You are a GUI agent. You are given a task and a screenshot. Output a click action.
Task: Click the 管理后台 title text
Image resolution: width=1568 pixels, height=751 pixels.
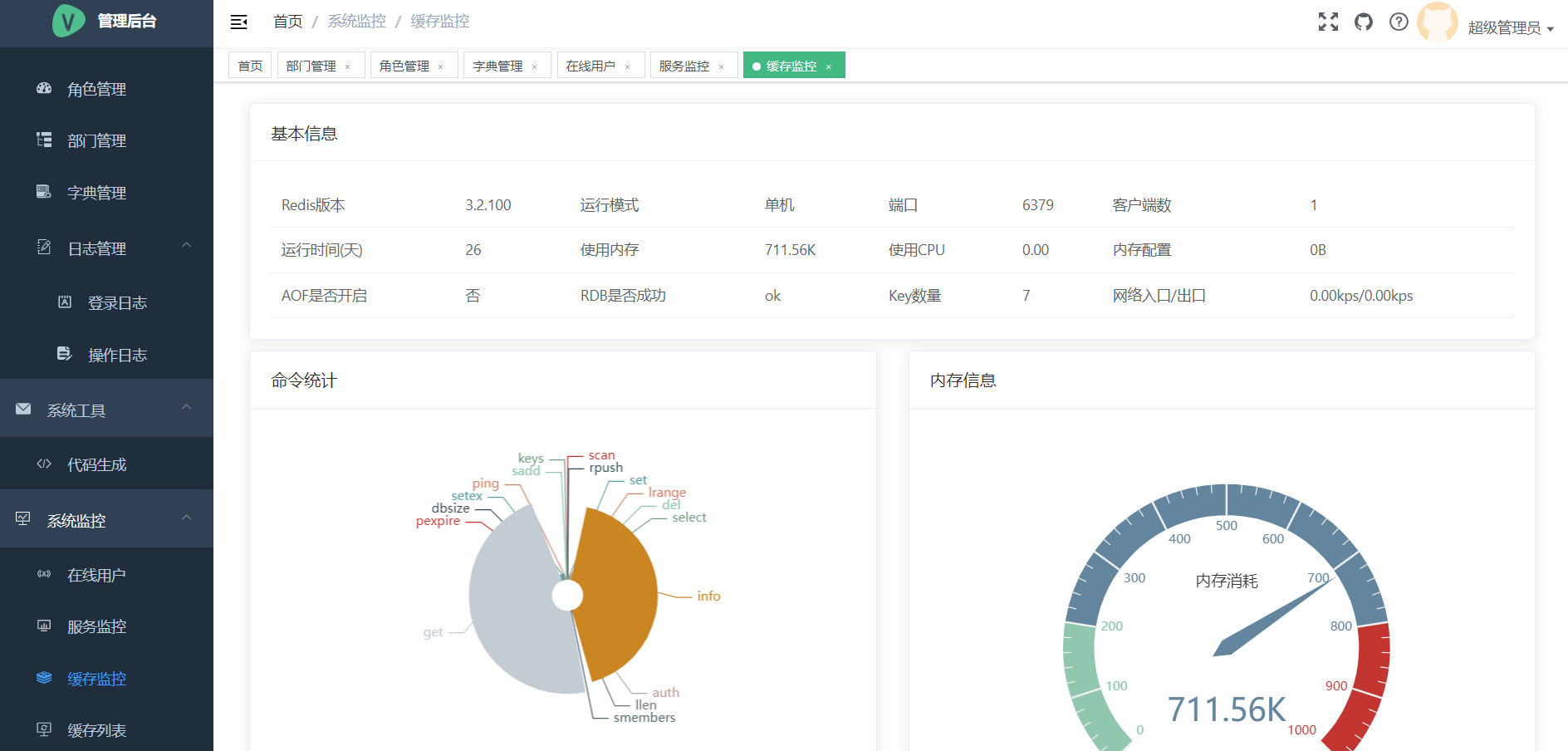click(x=127, y=21)
